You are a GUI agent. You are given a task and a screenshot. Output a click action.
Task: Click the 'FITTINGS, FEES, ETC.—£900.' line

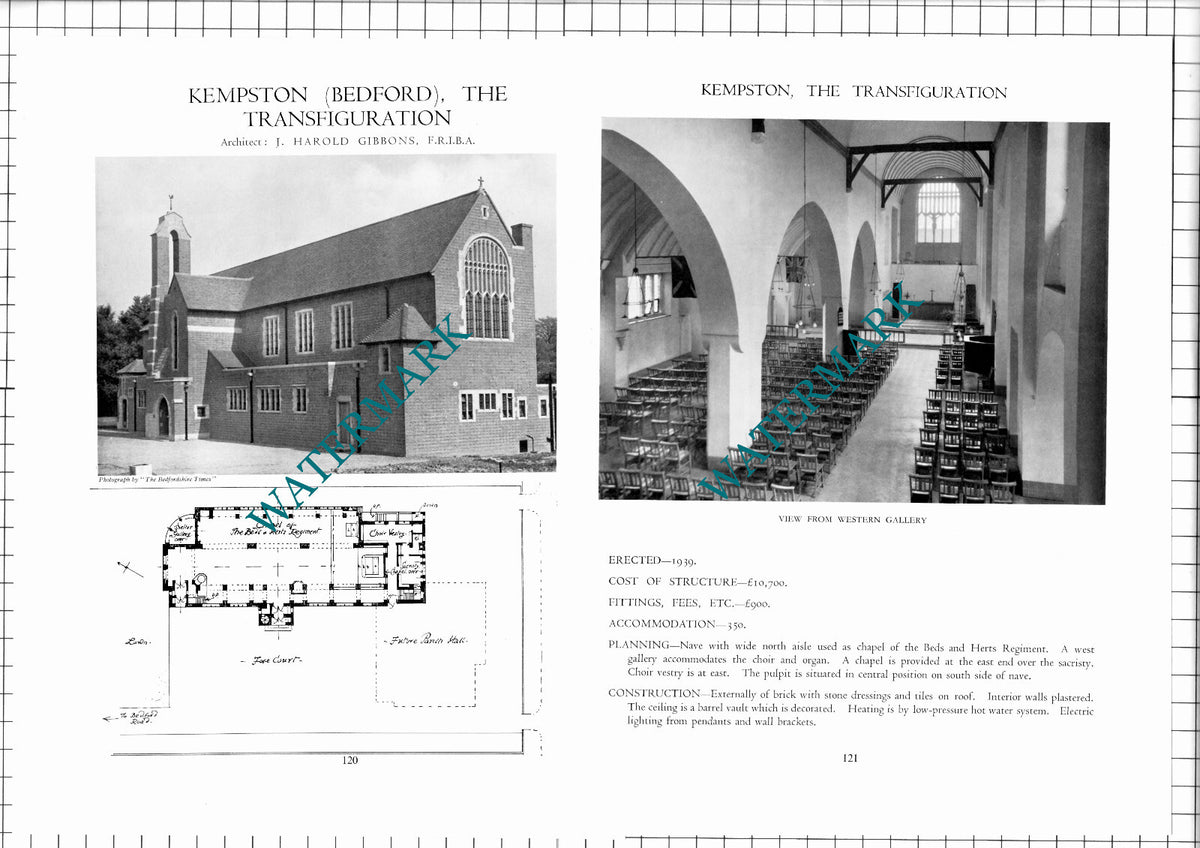[689, 603]
